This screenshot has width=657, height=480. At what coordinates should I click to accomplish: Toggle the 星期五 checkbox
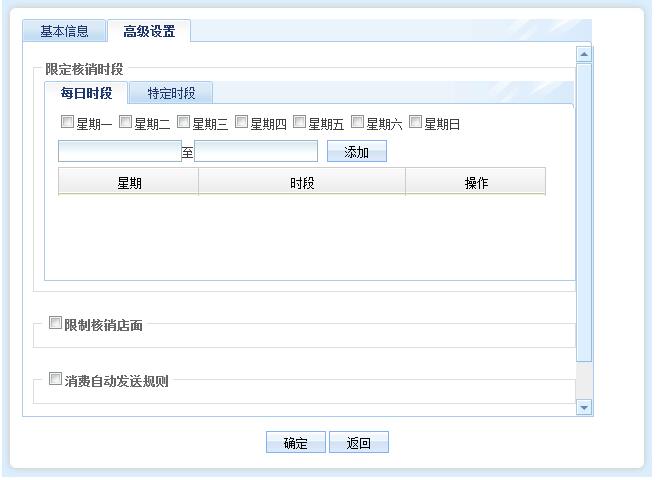[299, 123]
